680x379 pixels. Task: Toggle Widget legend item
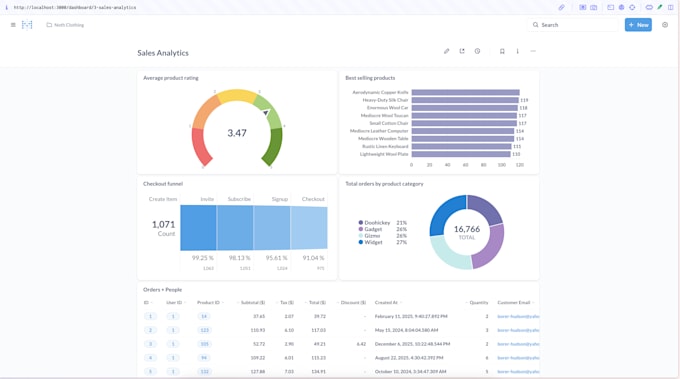click(370, 242)
